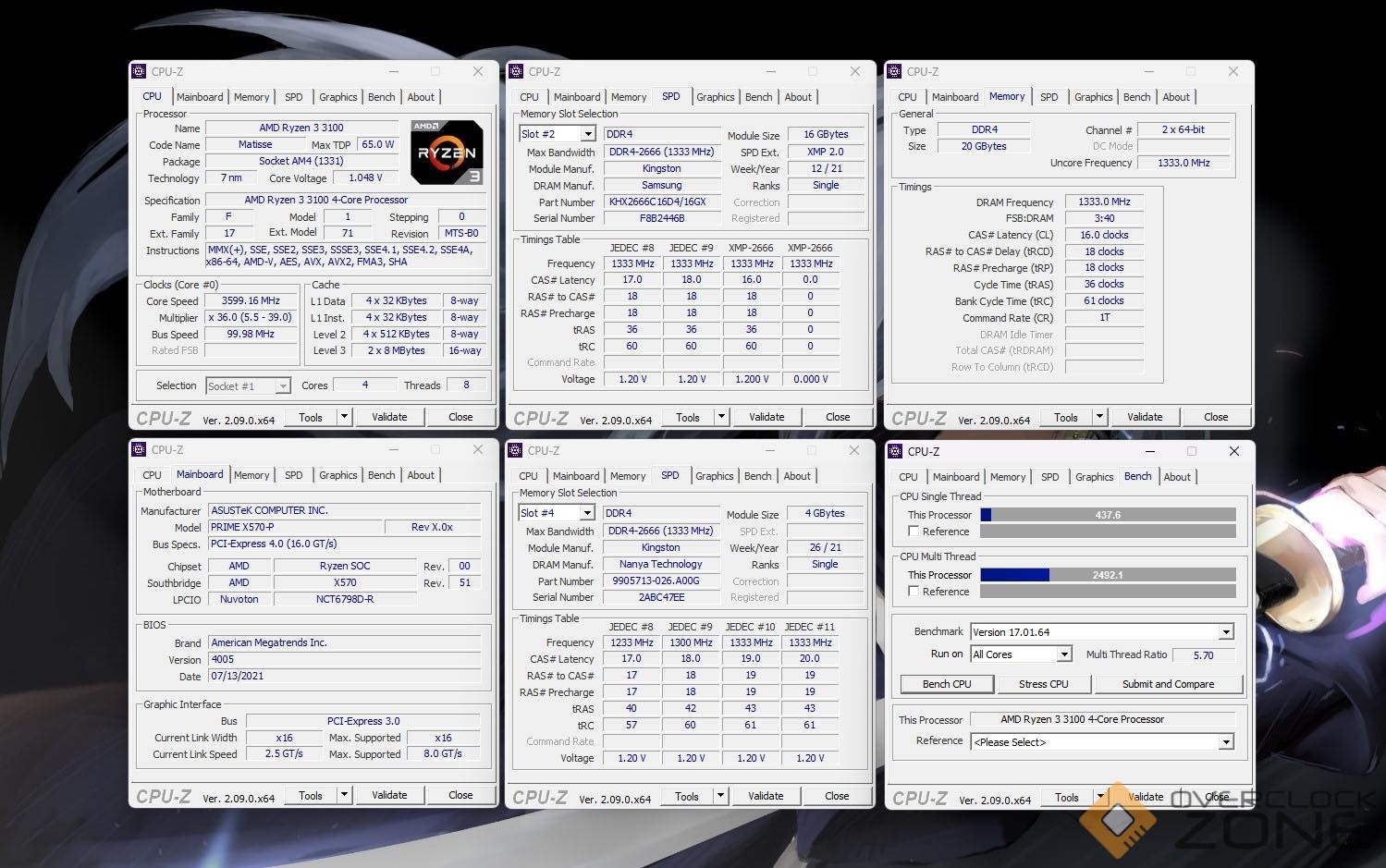Viewport: 1386px width, 868px height.
Task: Click the CAS# Latency value 16.0 clocks
Action: point(1104,235)
